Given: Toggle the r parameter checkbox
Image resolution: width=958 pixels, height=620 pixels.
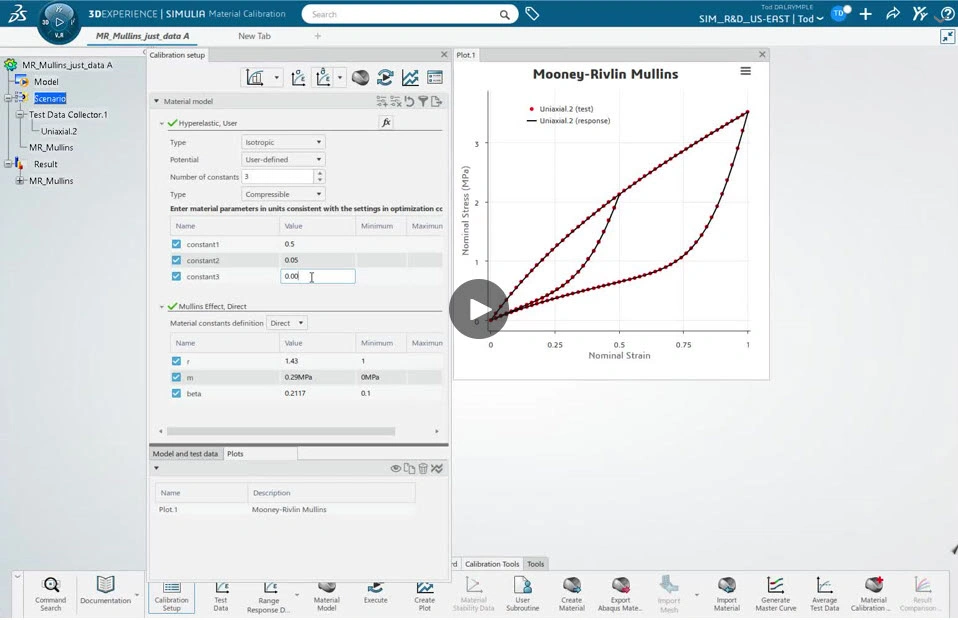Looking at the screenshot, I should pos(176,361).
